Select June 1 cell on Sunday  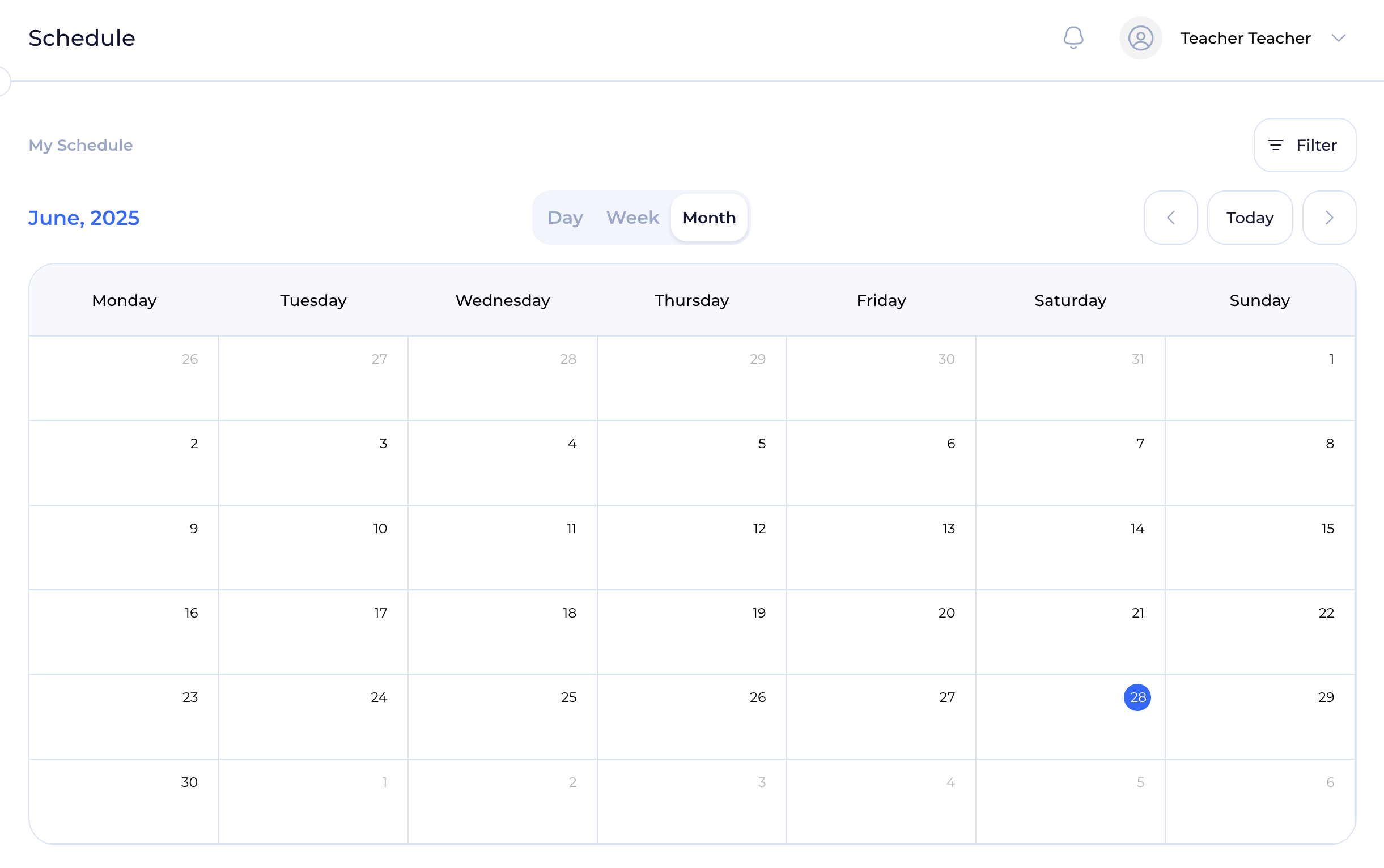coord(1260,379)
